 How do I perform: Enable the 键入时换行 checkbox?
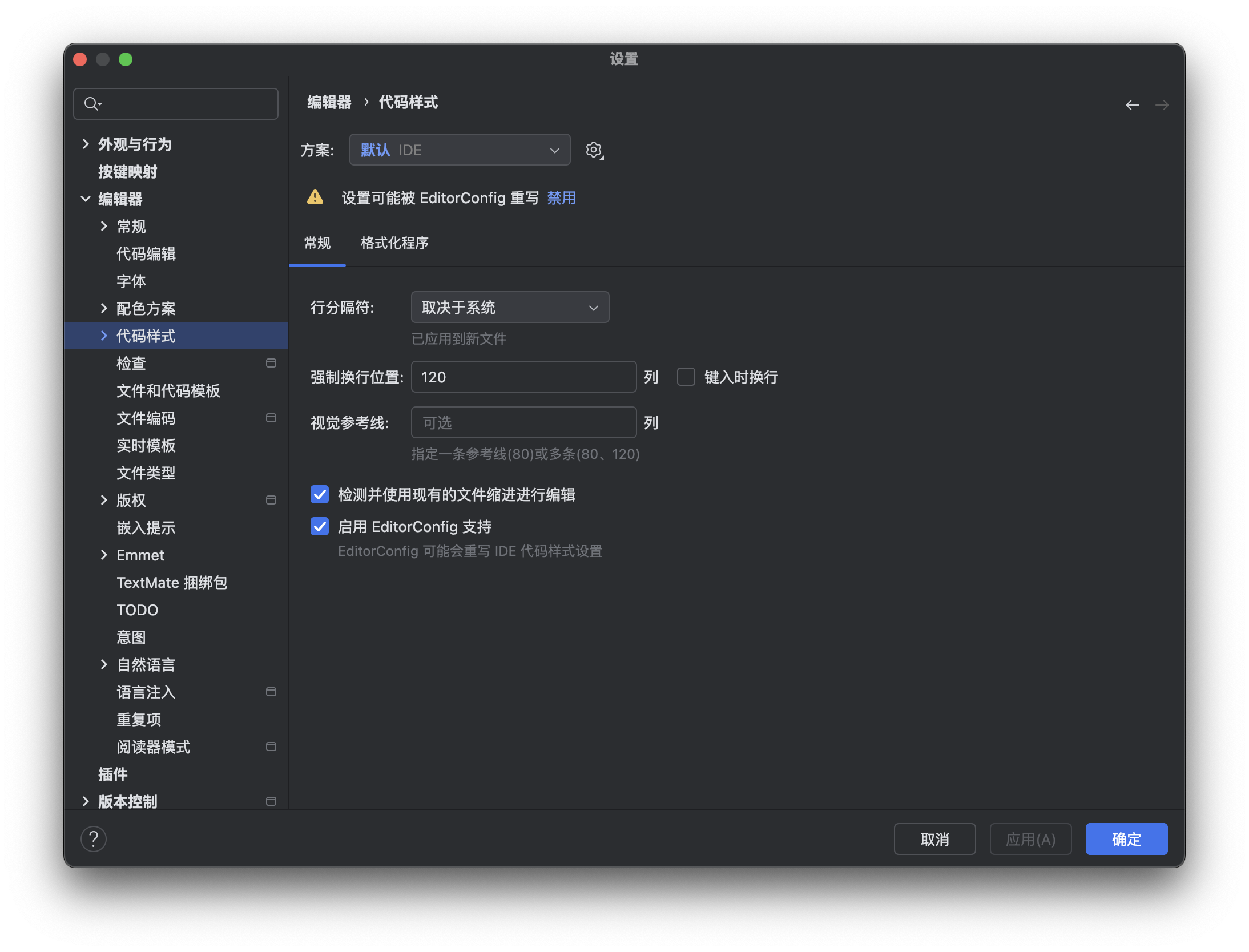click(x=686, y=377)
